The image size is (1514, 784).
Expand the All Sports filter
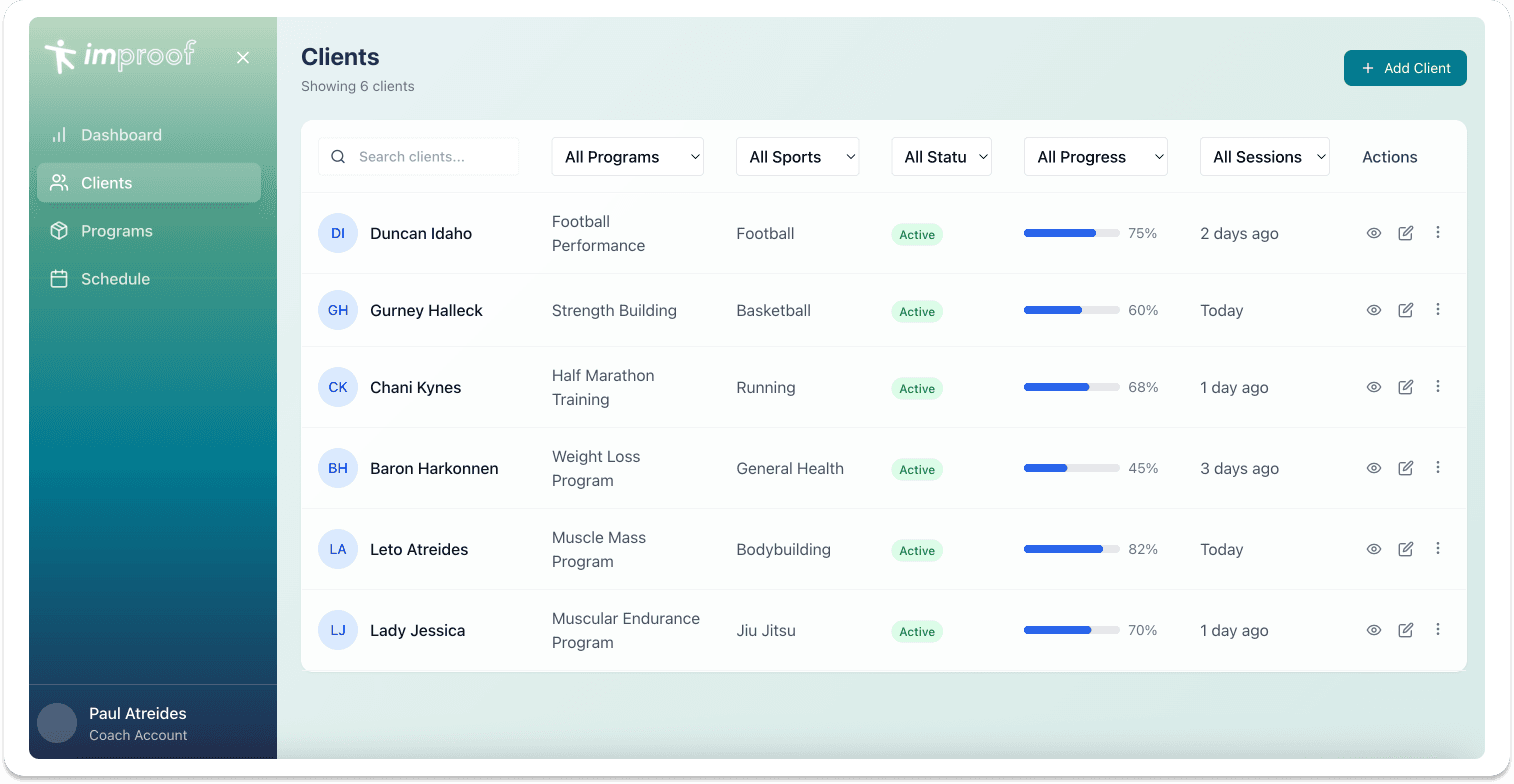(797, 156)
